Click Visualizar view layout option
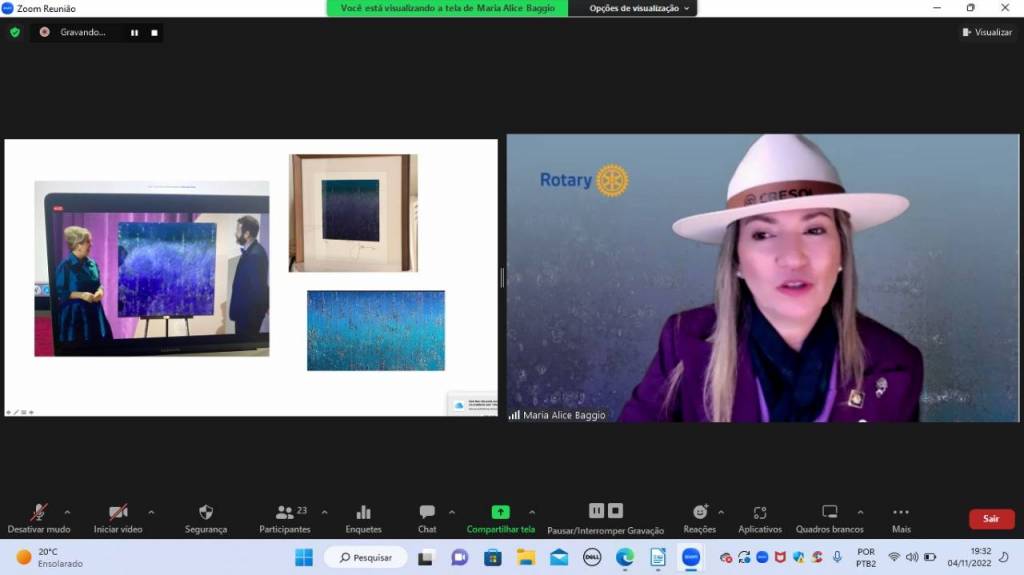This screenshot has width=1024, height=575. 987,32
